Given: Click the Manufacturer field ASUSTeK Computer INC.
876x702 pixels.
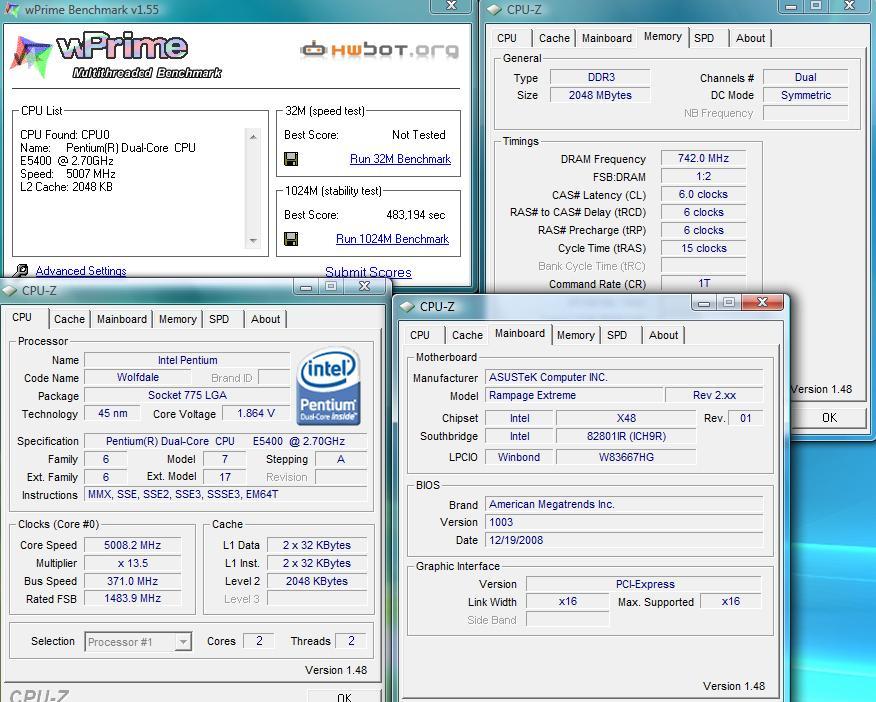Looking at the screenshot, I should (623, 378).
